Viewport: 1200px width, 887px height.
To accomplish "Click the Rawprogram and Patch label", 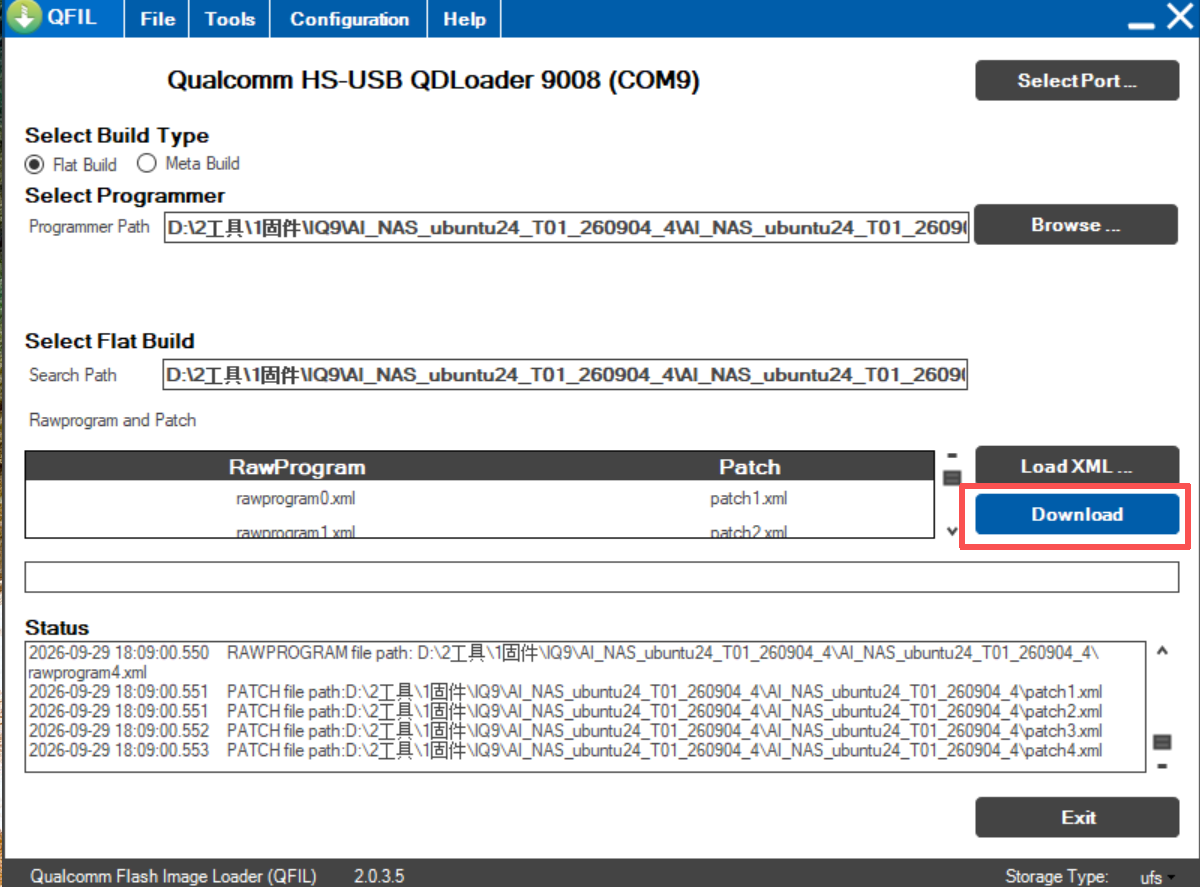I will 112,420.
